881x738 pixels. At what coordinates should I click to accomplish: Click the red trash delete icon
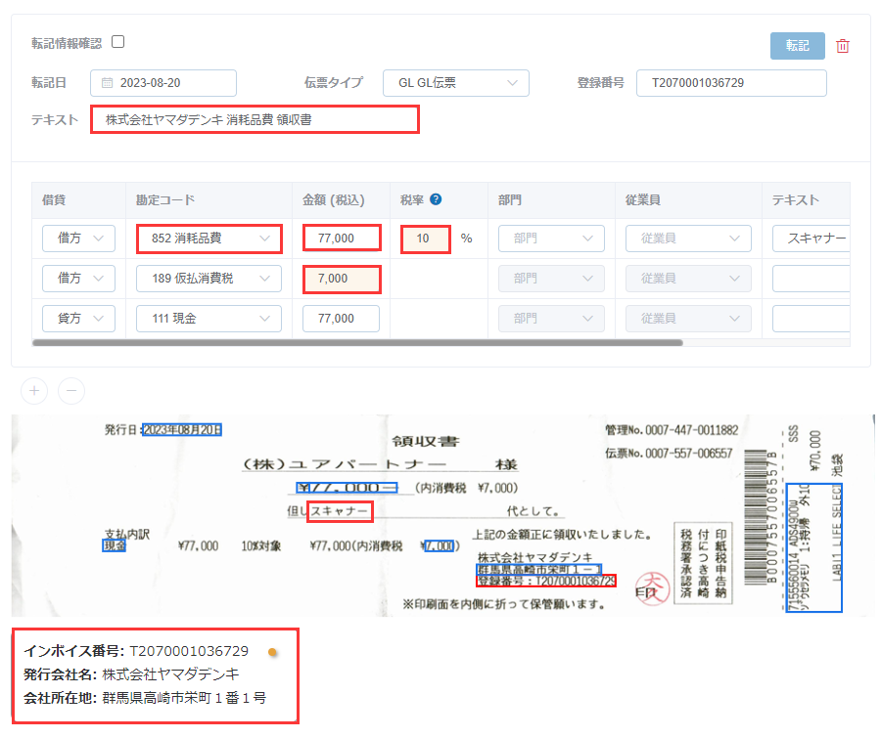[x=842, y=46]
